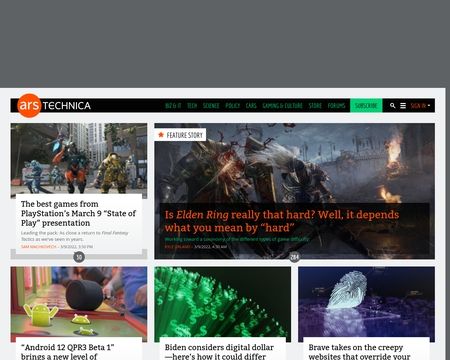
Task: Open the Cars nav section
Action: 251,106
